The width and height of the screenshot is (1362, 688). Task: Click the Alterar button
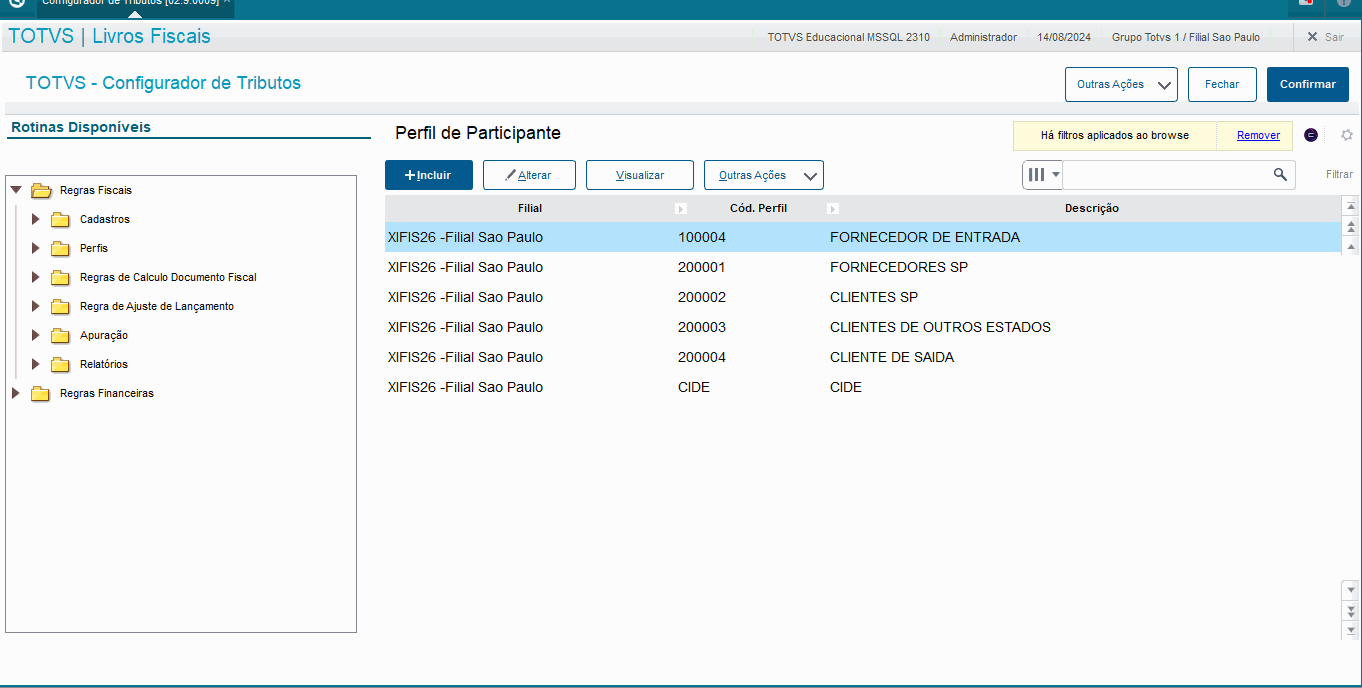coord(530,175)
